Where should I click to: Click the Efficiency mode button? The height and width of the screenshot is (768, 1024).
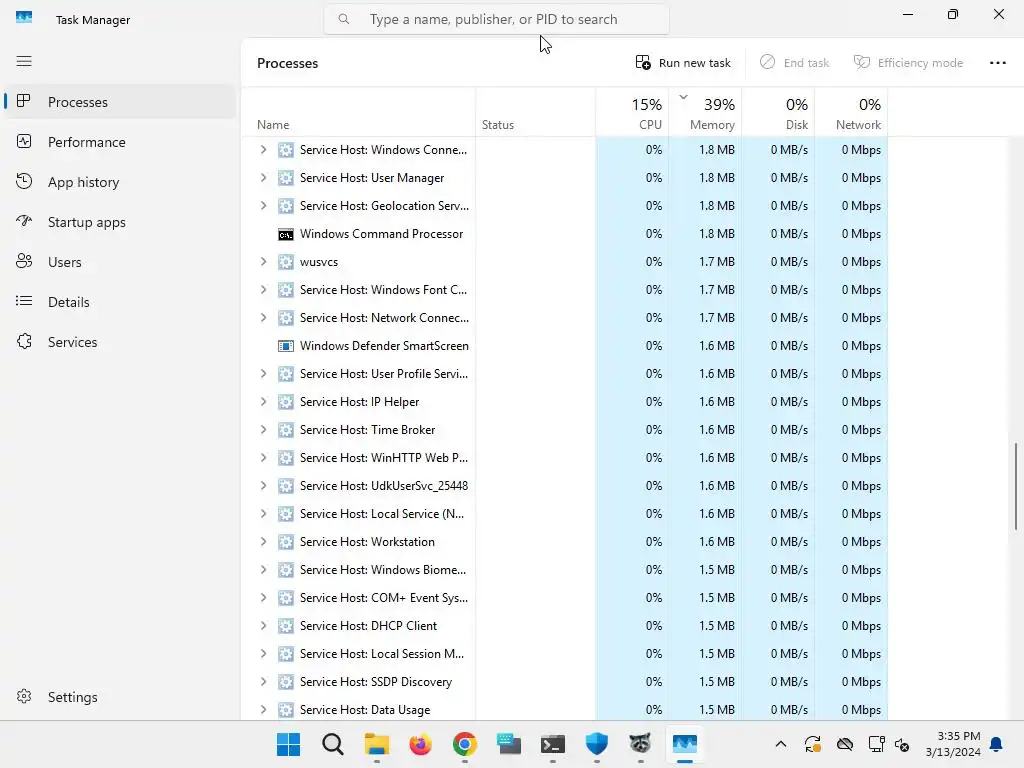pyautogui.click(x=908, y=63)
